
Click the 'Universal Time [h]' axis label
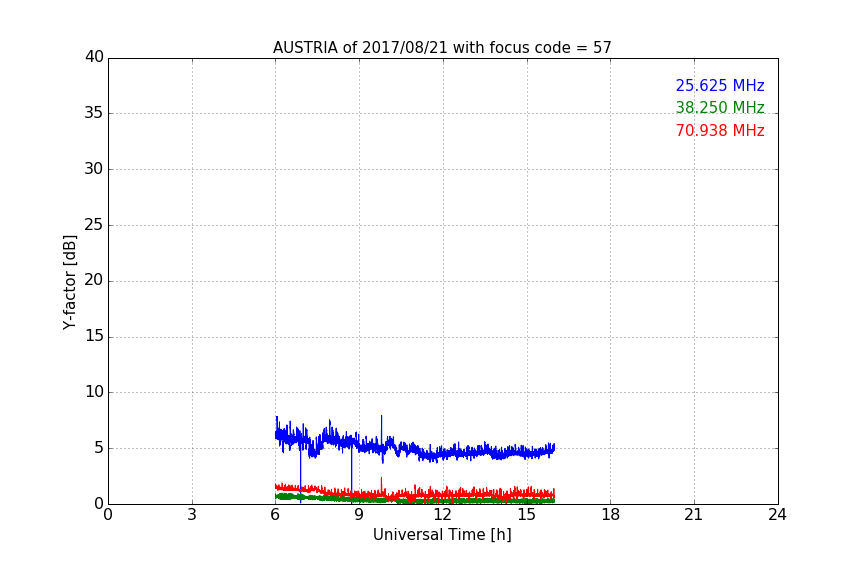click(x=442, y=535)
